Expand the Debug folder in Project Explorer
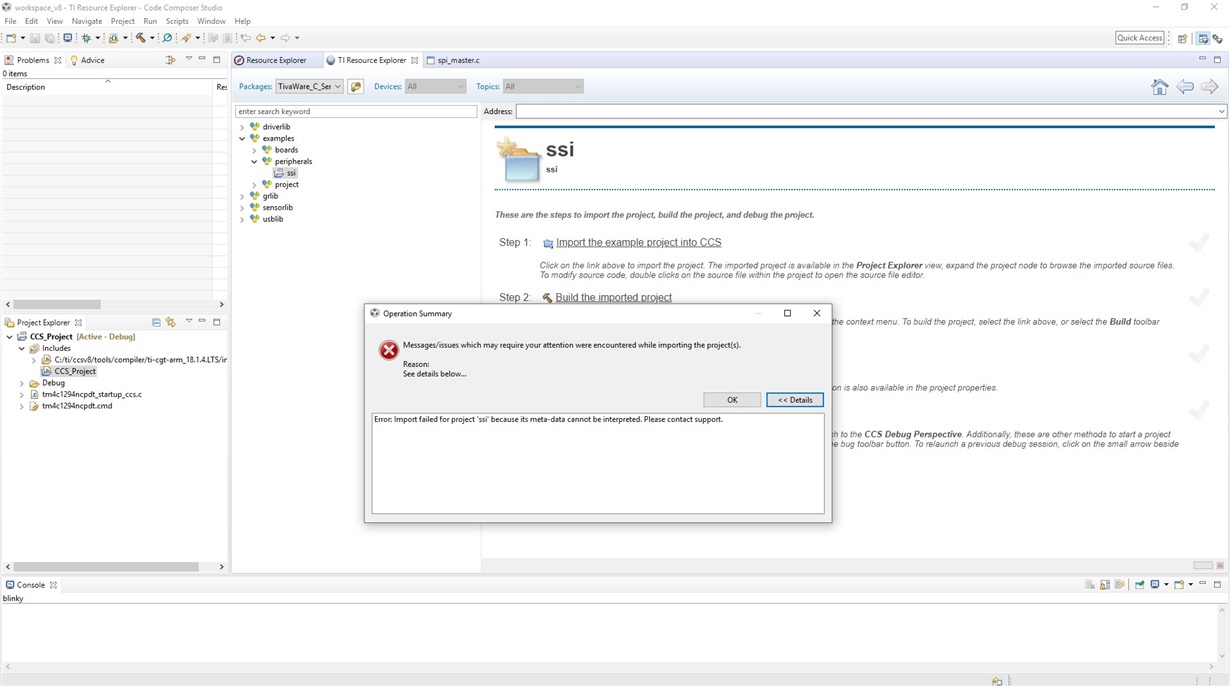Screen dimensions: 1230x686 pos(22,383)
